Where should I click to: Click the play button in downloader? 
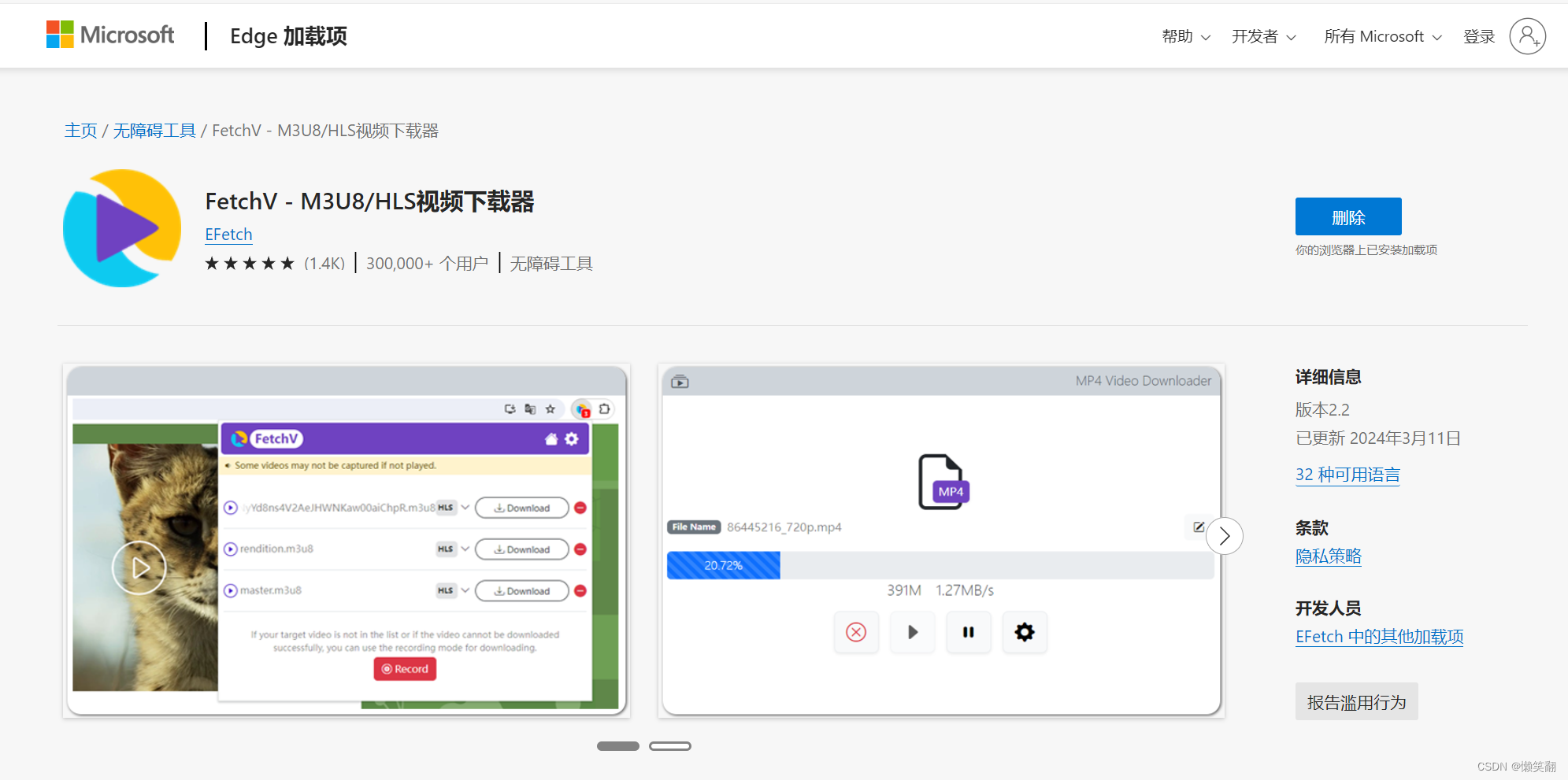point(913,632)
